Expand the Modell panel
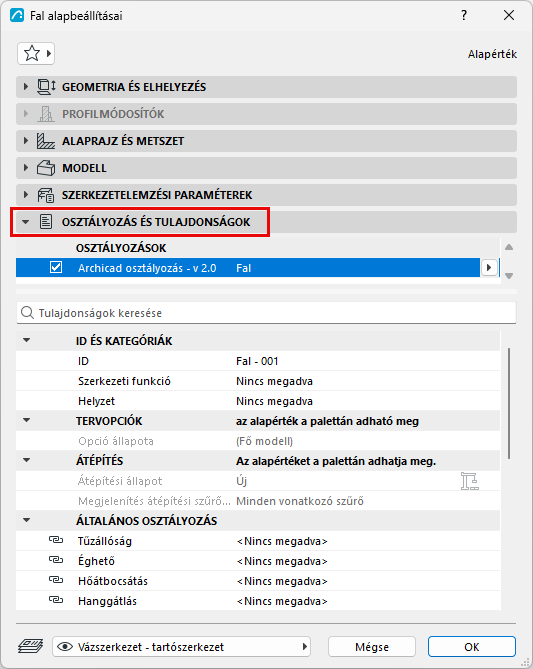 click(x=26, y=168)
